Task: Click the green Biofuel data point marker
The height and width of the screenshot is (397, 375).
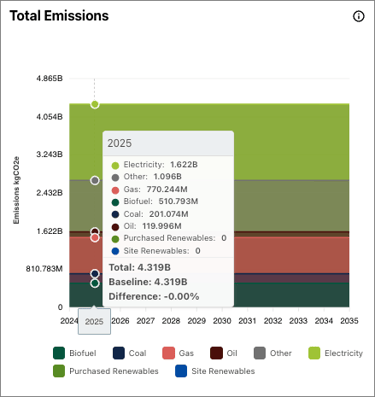Action: click(x=95, y=283)
